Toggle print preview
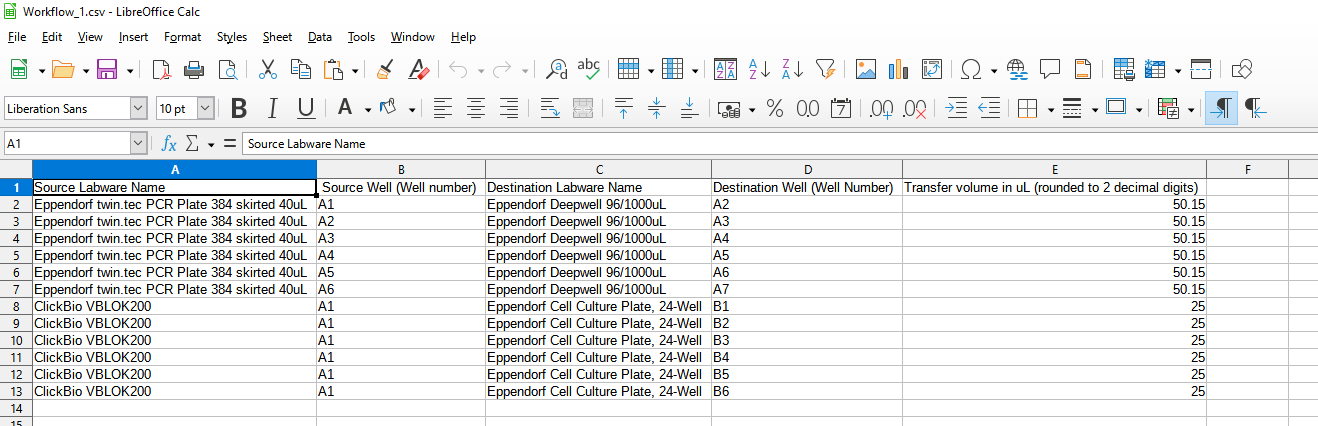The width and height of the screenshot is (1318, 426). (x=227, y=69)
